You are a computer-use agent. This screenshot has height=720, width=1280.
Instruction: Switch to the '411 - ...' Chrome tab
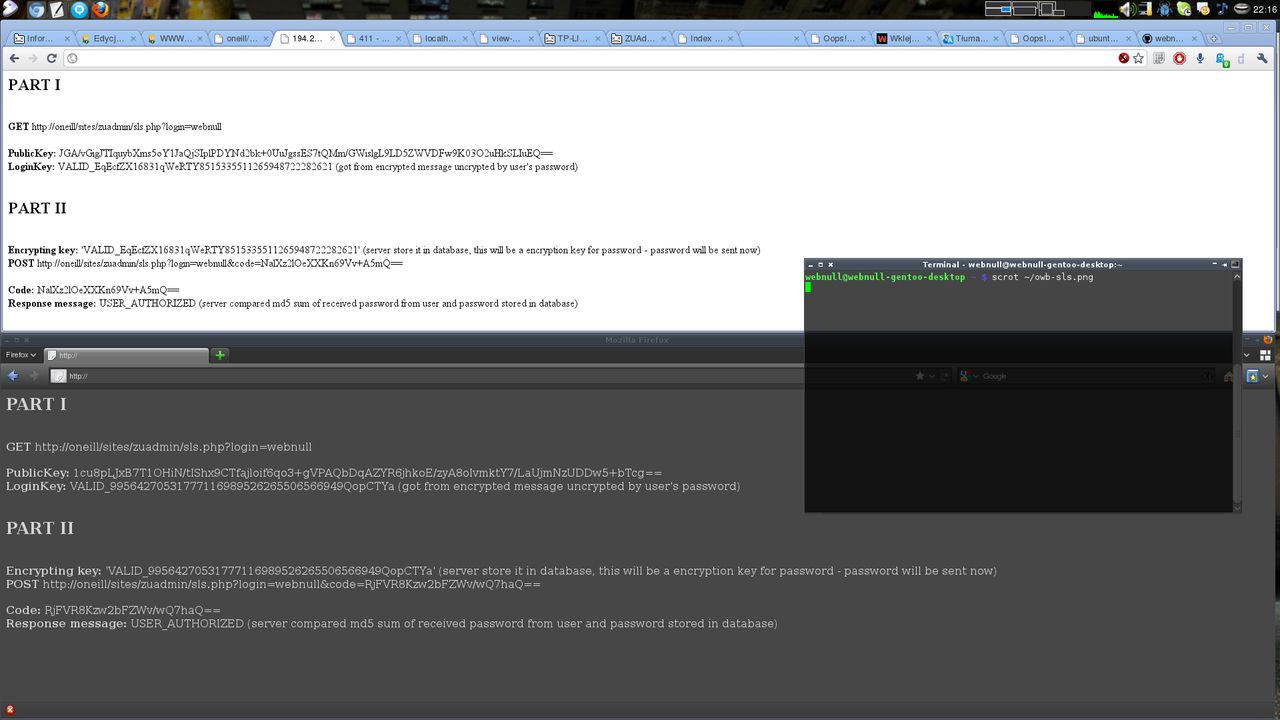374,38
